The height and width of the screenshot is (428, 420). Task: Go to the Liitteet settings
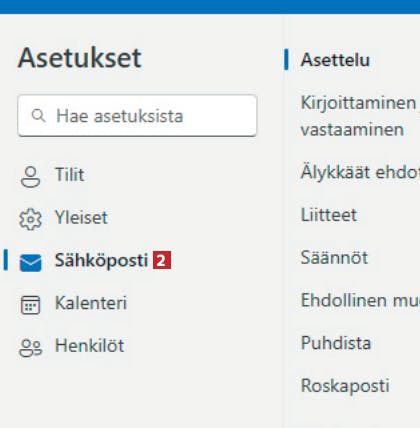point(329,215)
